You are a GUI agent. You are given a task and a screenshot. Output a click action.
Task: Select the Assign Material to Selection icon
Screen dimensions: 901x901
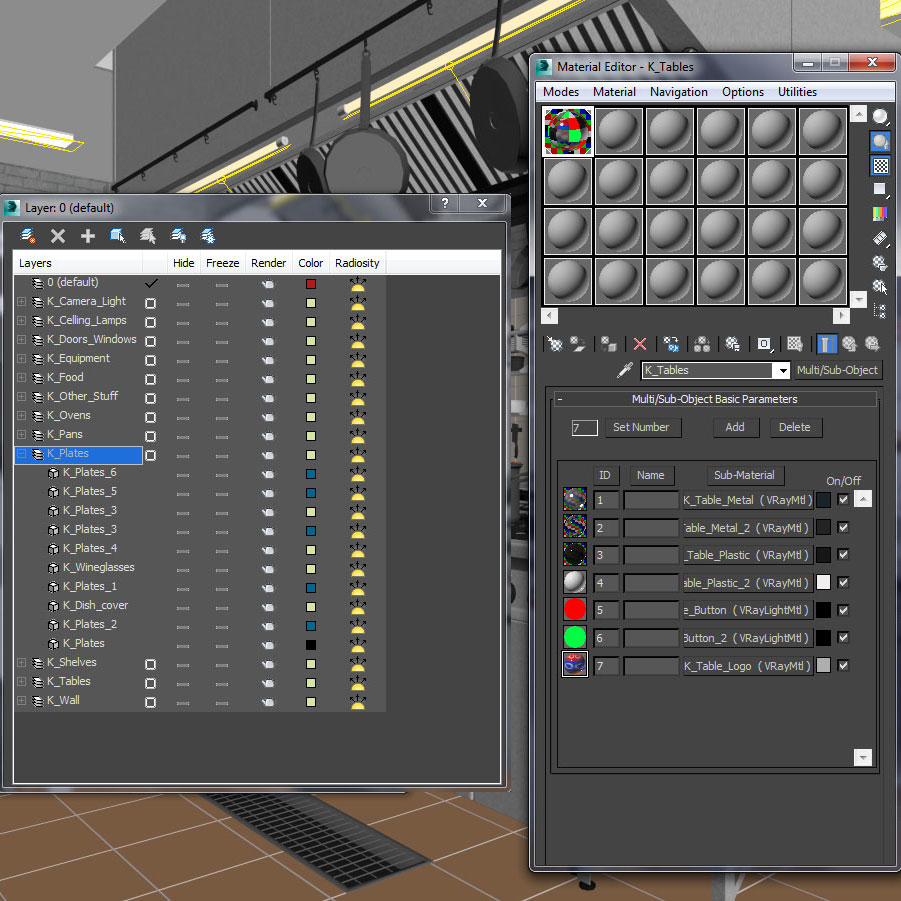coord(607,343)
